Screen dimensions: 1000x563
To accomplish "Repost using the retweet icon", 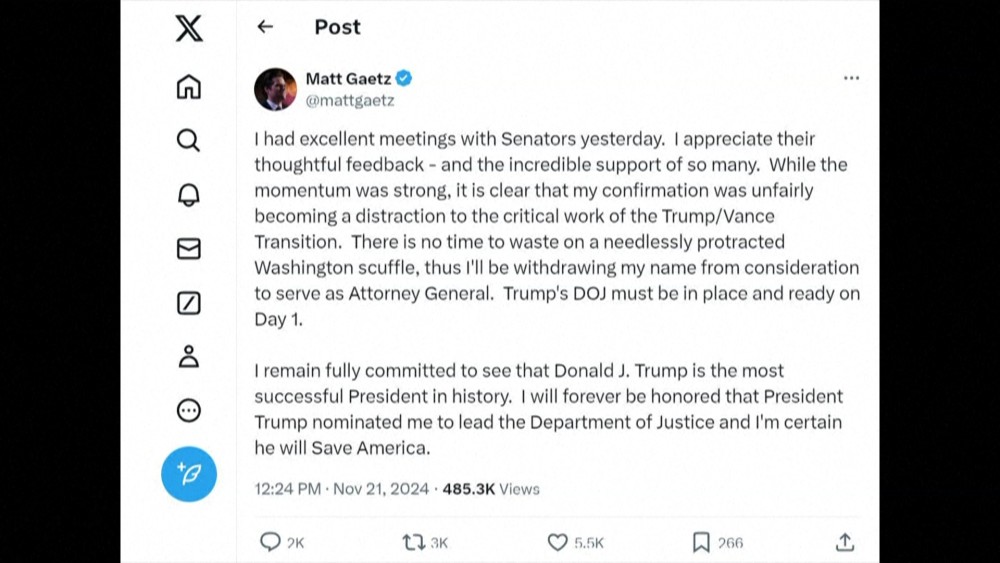I will (x=413, y=542).
